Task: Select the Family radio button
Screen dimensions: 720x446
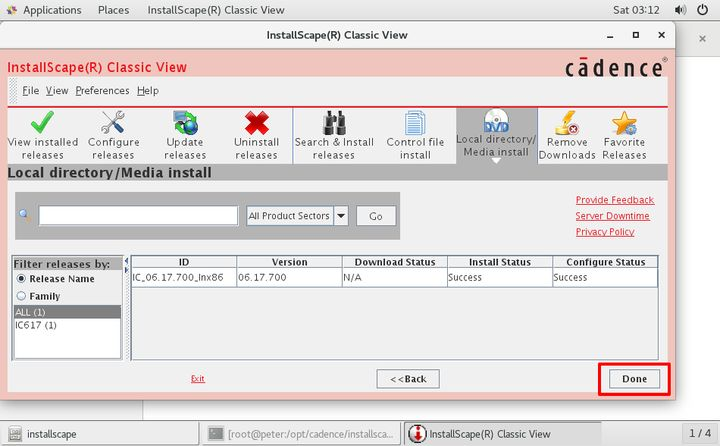Action: coord(21,296)
